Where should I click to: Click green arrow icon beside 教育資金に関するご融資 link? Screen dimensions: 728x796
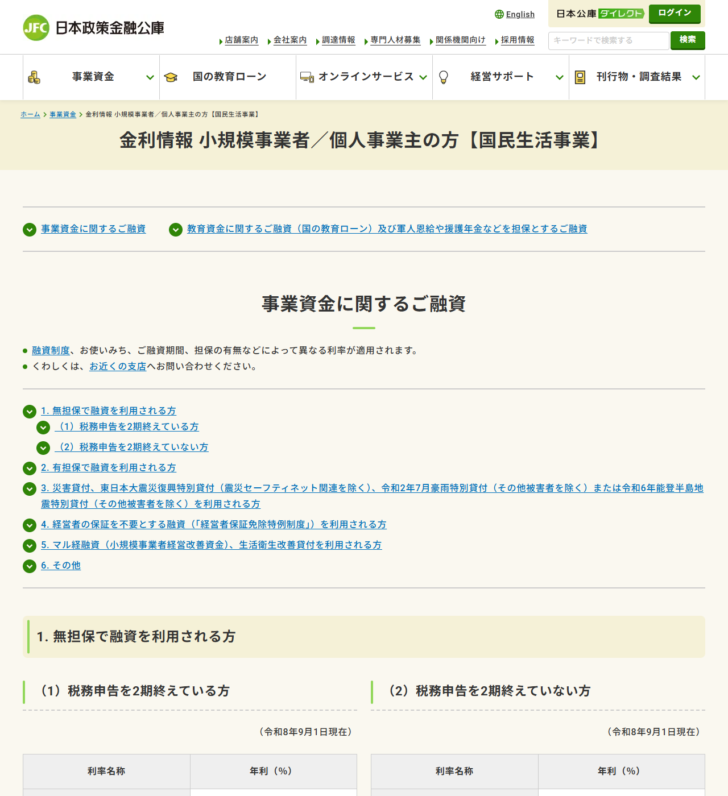(176, 229)
